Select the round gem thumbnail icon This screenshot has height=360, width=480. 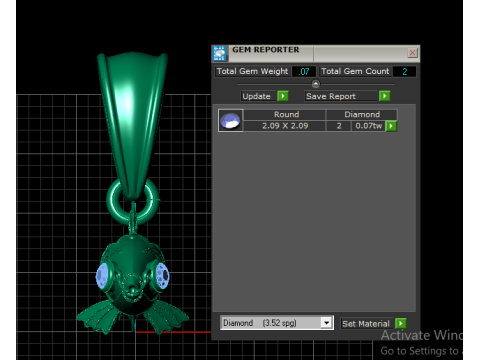point(231,120)
